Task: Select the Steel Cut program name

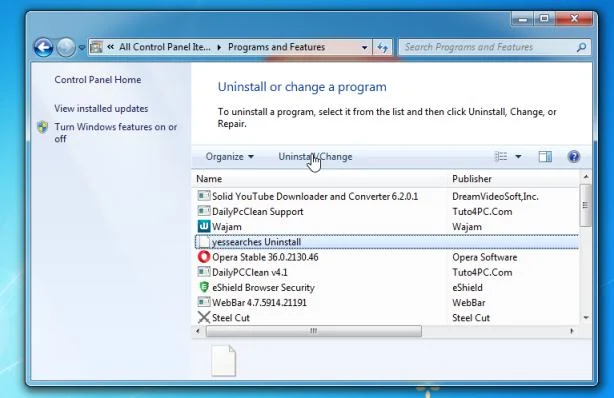Action: (x=231, y=318)
